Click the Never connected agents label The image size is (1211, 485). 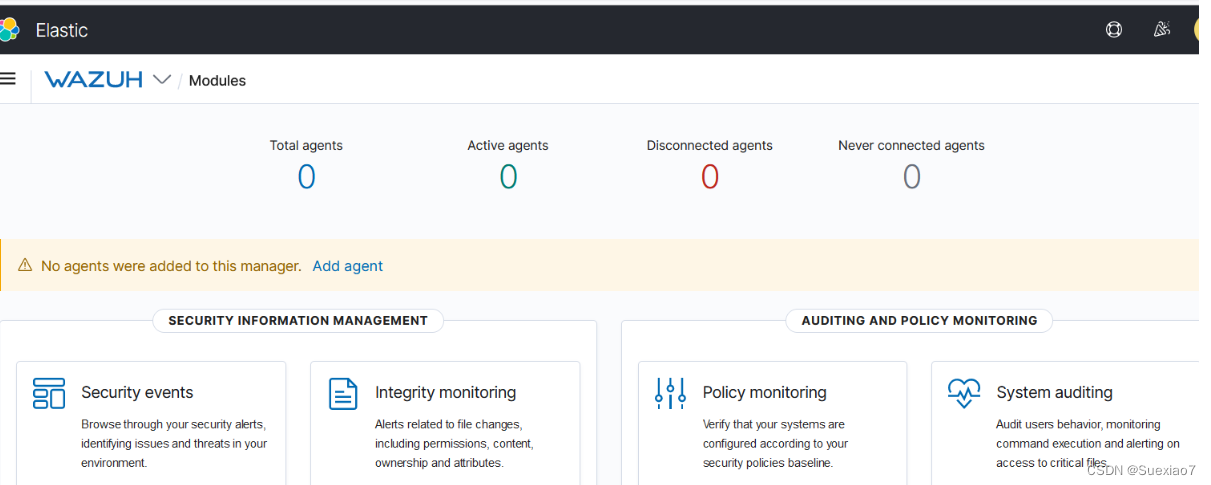click(x=911, y=146)
